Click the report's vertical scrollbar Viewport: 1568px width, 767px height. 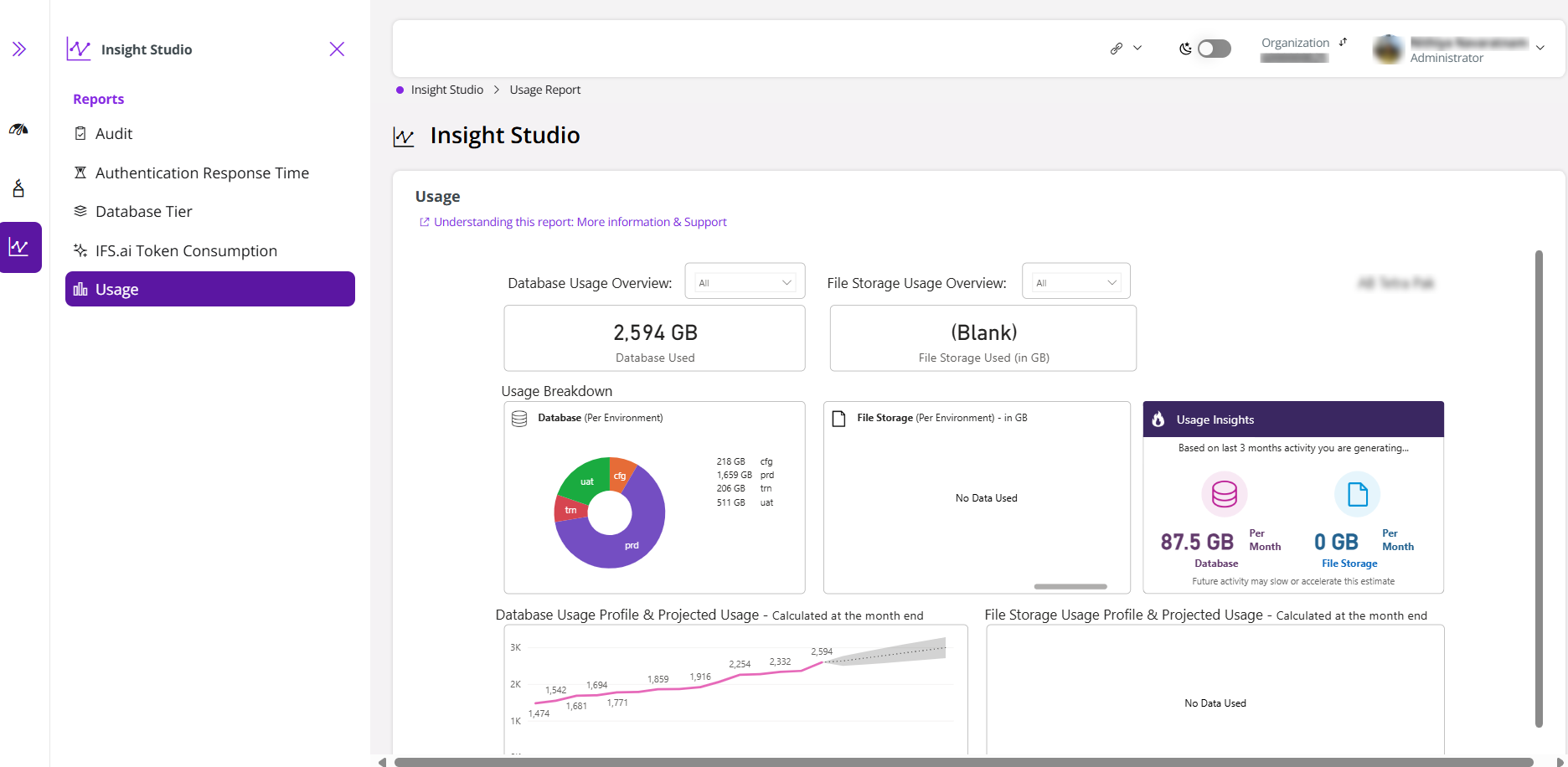(x=1539, y=489)
